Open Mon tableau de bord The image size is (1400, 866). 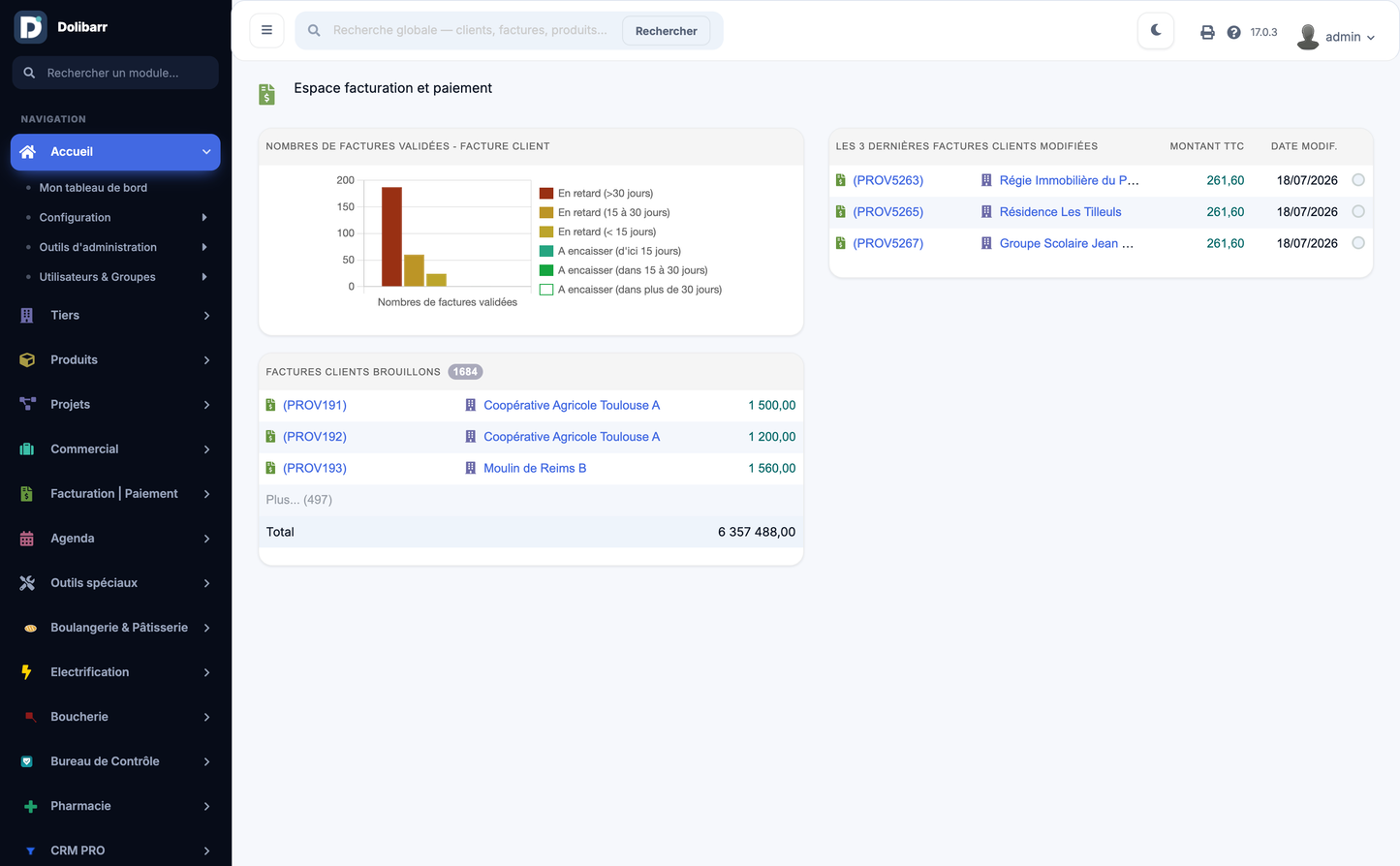pyautogui.click(x=93, y=188)
